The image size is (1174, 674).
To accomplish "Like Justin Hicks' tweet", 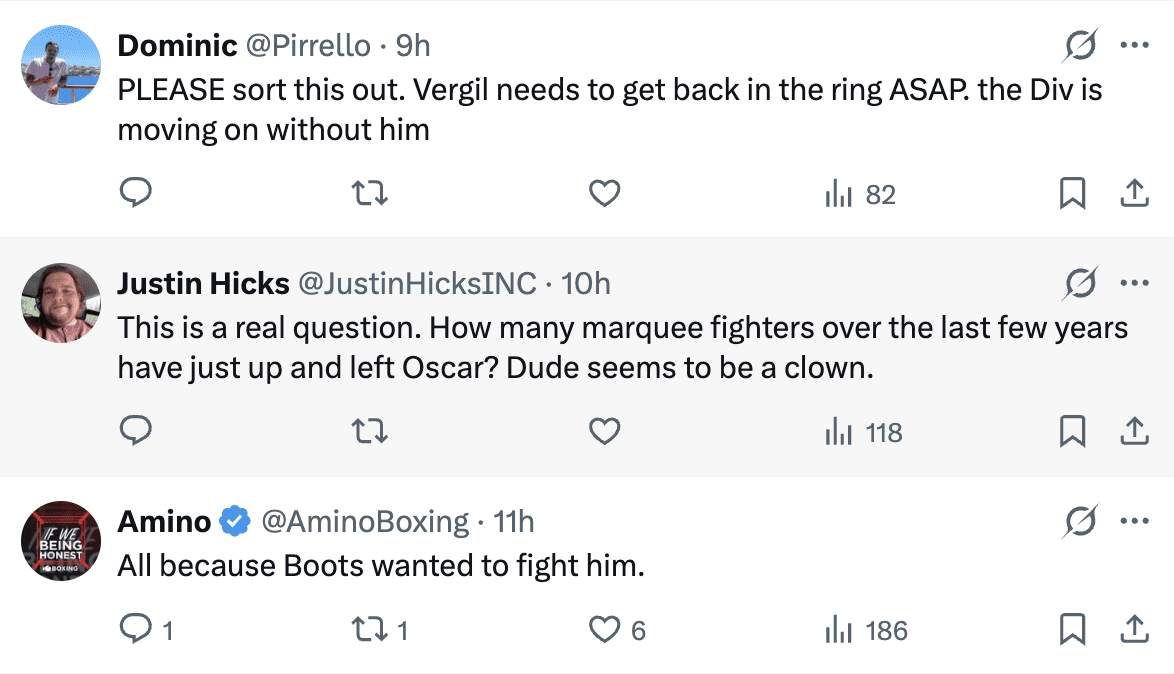I will pos(604,431).
